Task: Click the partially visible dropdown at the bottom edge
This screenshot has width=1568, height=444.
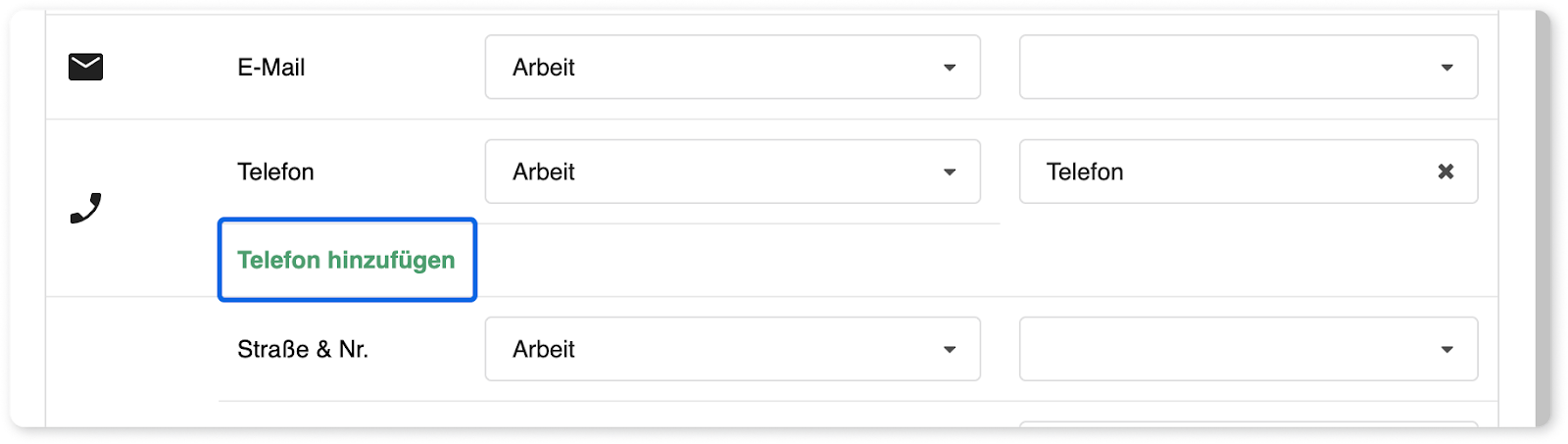Action: (x=1249, y=423)
